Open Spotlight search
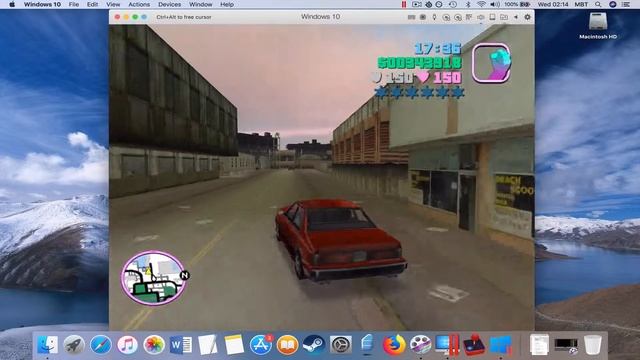The image size is (640, 360). [x=598, y=4]
